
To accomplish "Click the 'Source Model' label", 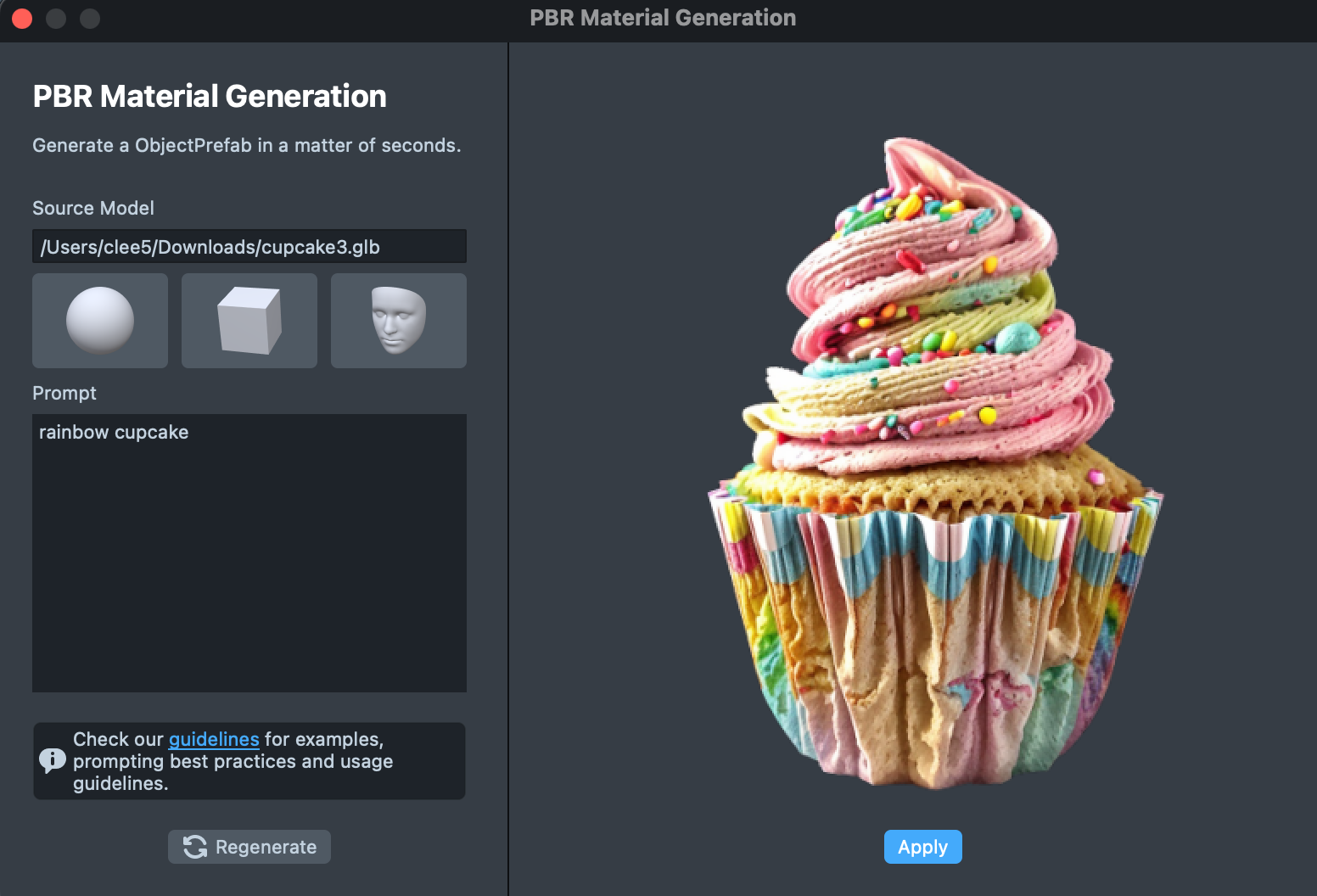I will [93, 208].
